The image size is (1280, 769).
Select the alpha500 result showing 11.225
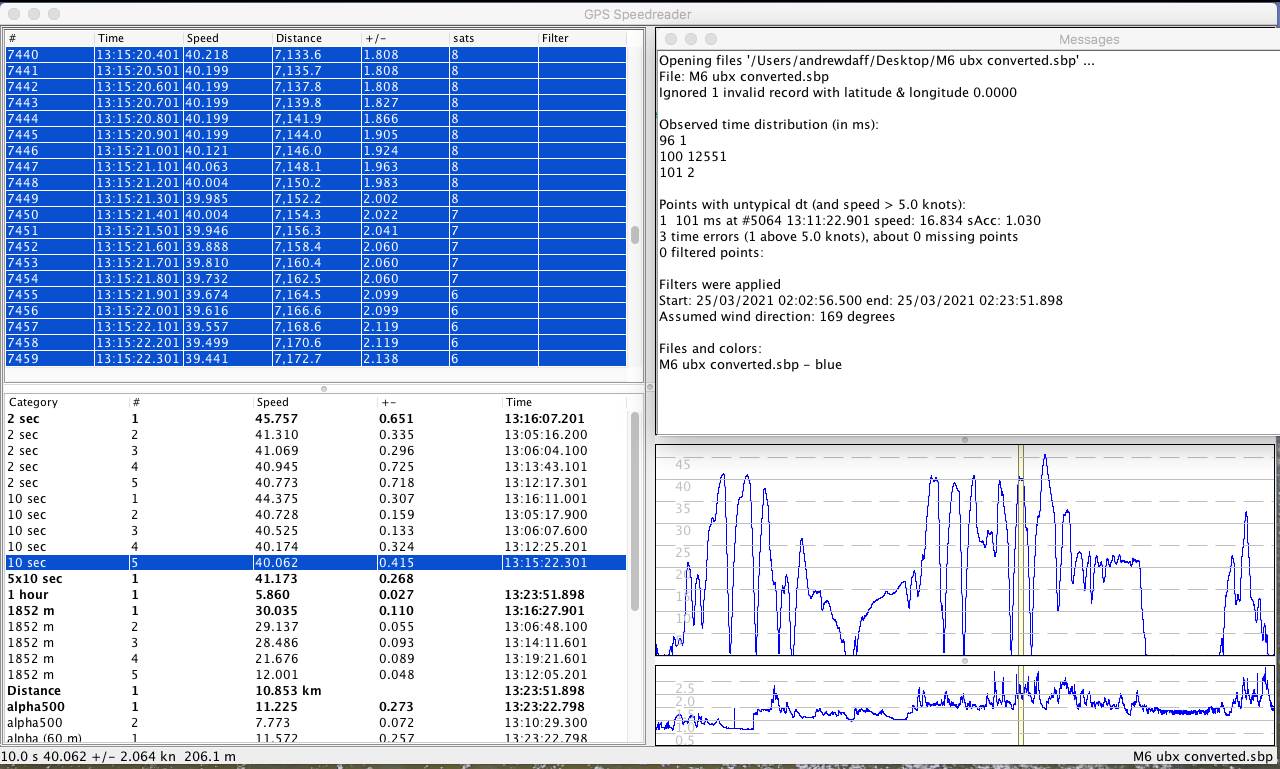pyautogui.click(x=300, y=707)
